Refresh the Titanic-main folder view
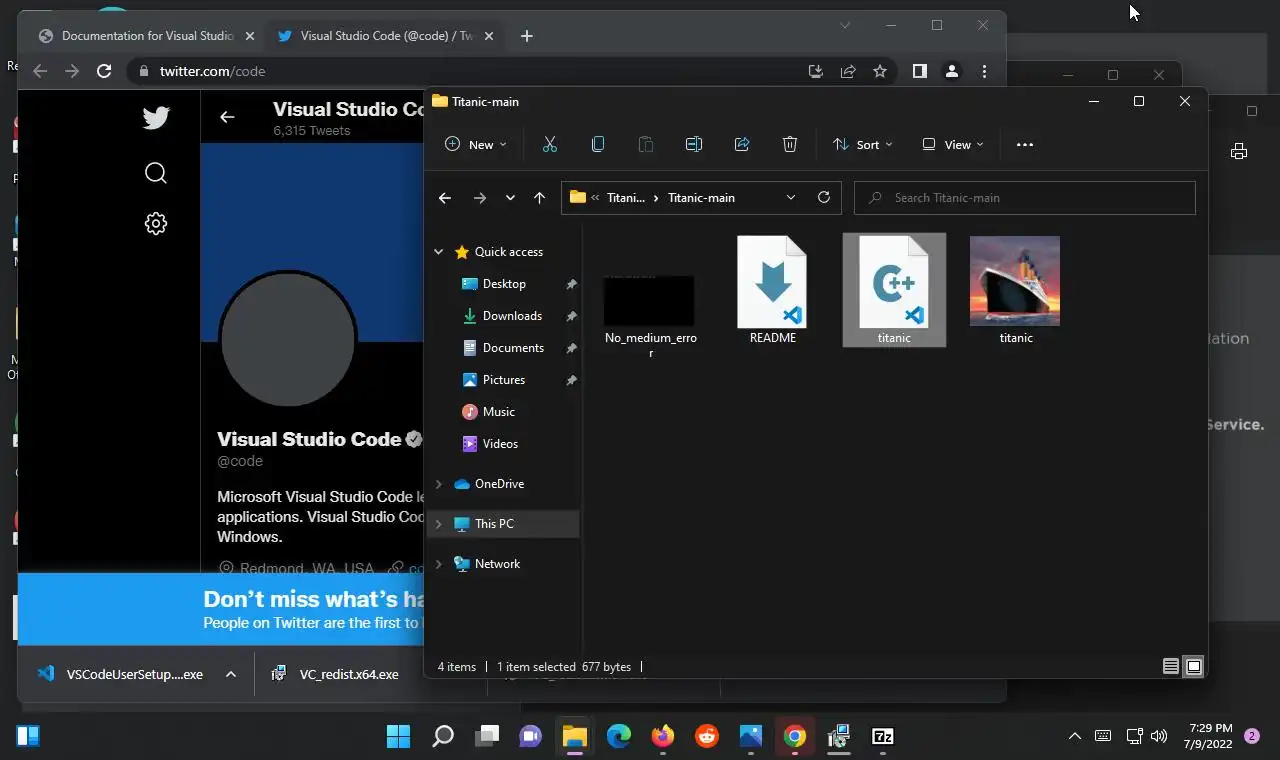The width and height of the screenshot is (1280, 760). 824,197
